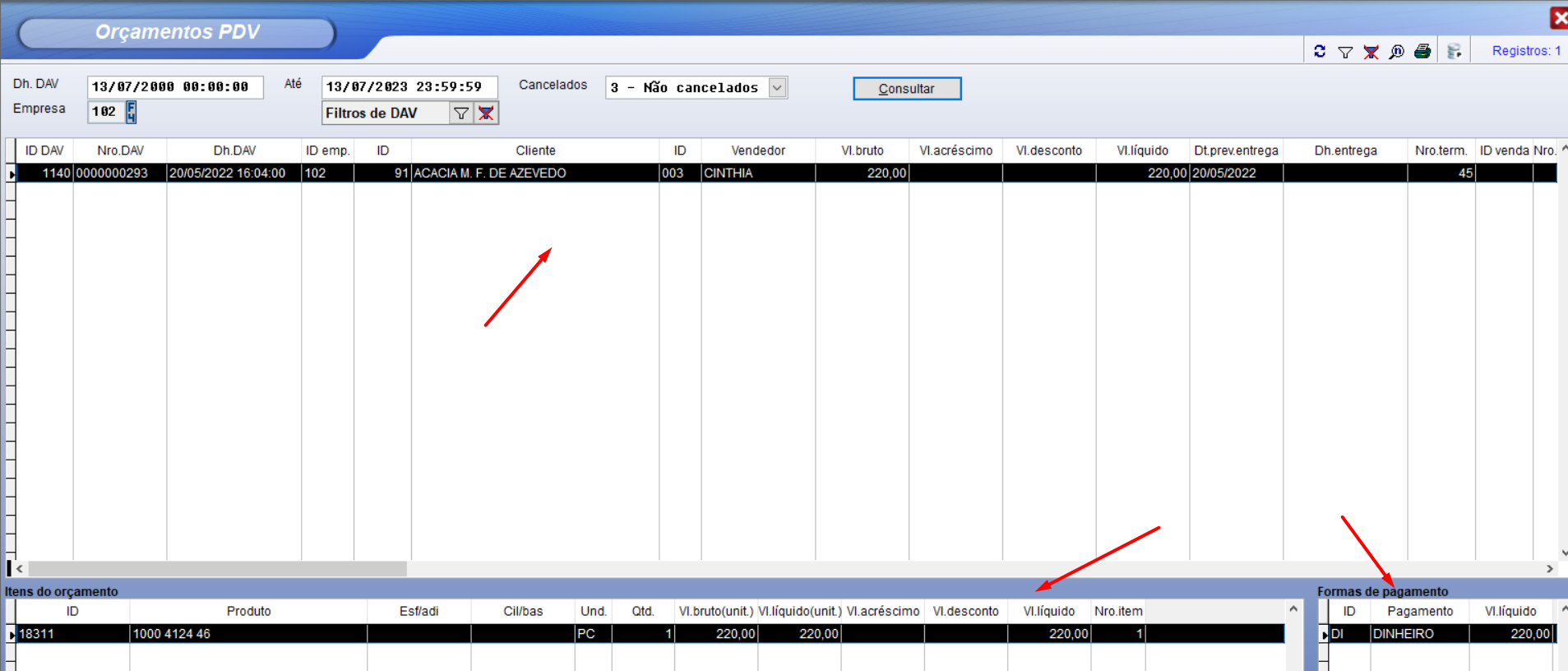Viewport: 1568px width, 671px height.
Task: Clear filters with the crossed funnel toolbar icon
Action: [x=1371, y=52]
